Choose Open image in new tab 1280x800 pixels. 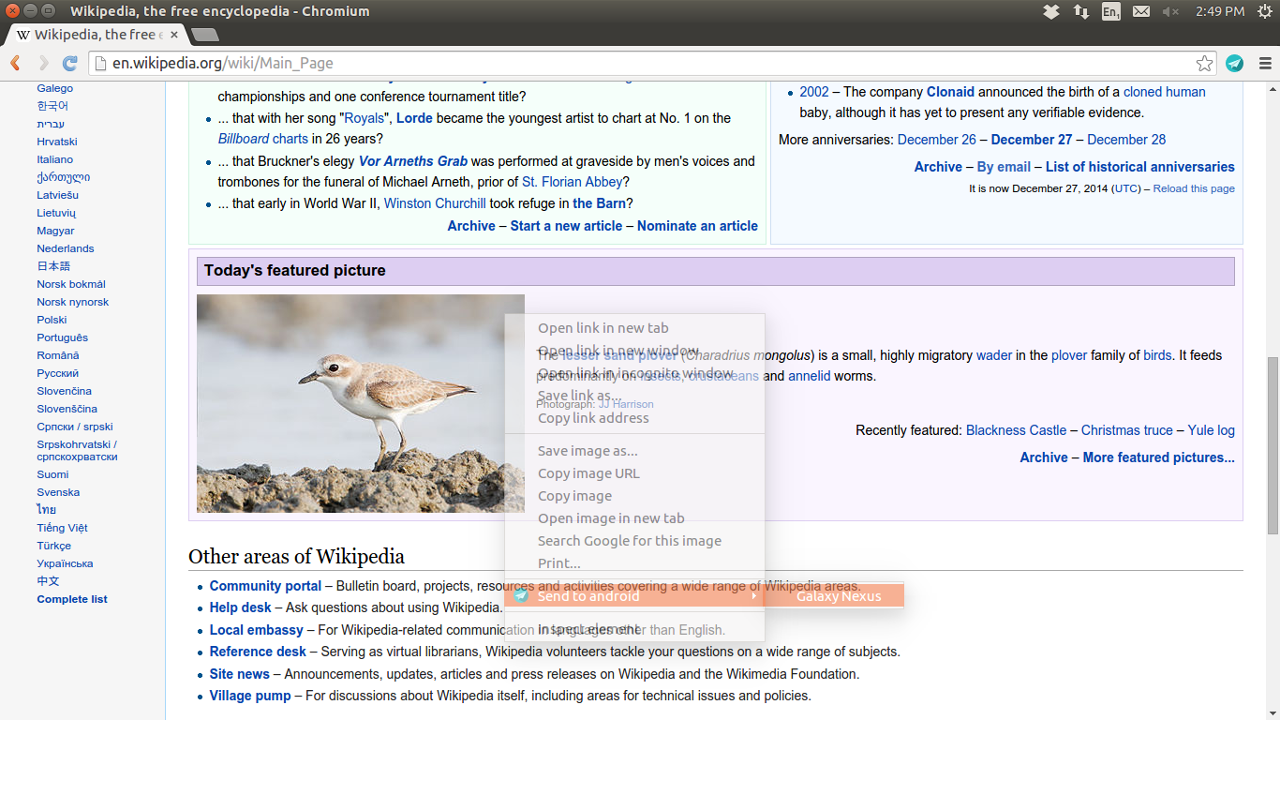[611, 518]
